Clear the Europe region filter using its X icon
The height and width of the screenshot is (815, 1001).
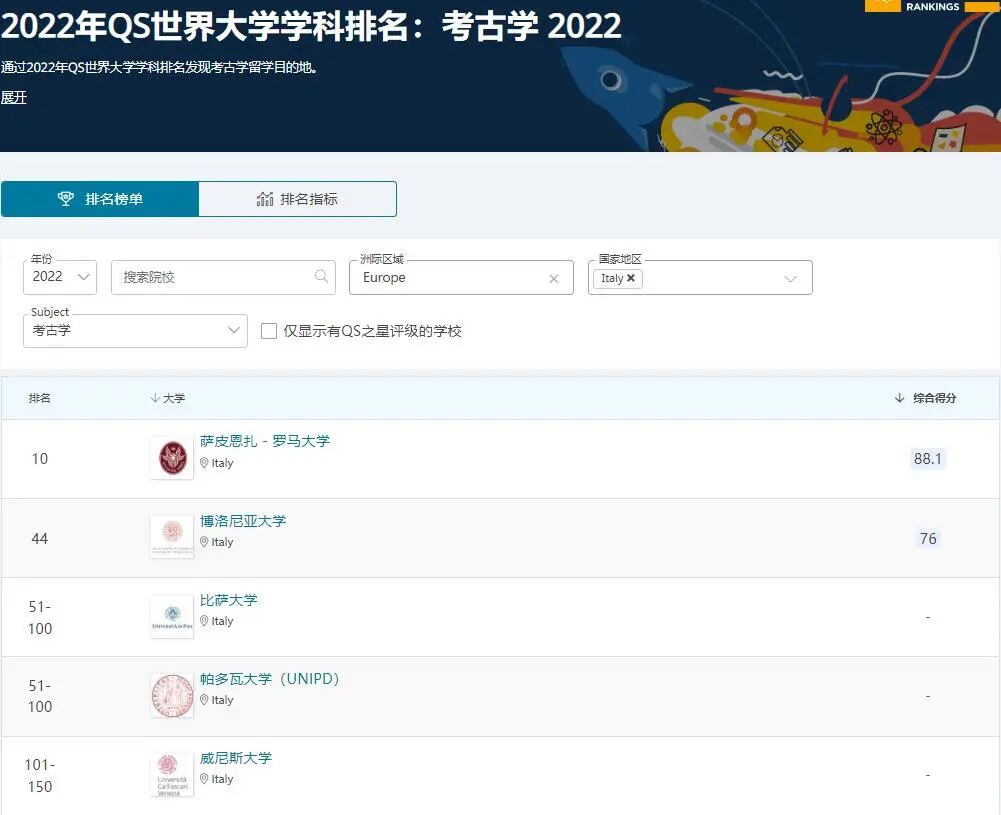click(x=554, y=278)
